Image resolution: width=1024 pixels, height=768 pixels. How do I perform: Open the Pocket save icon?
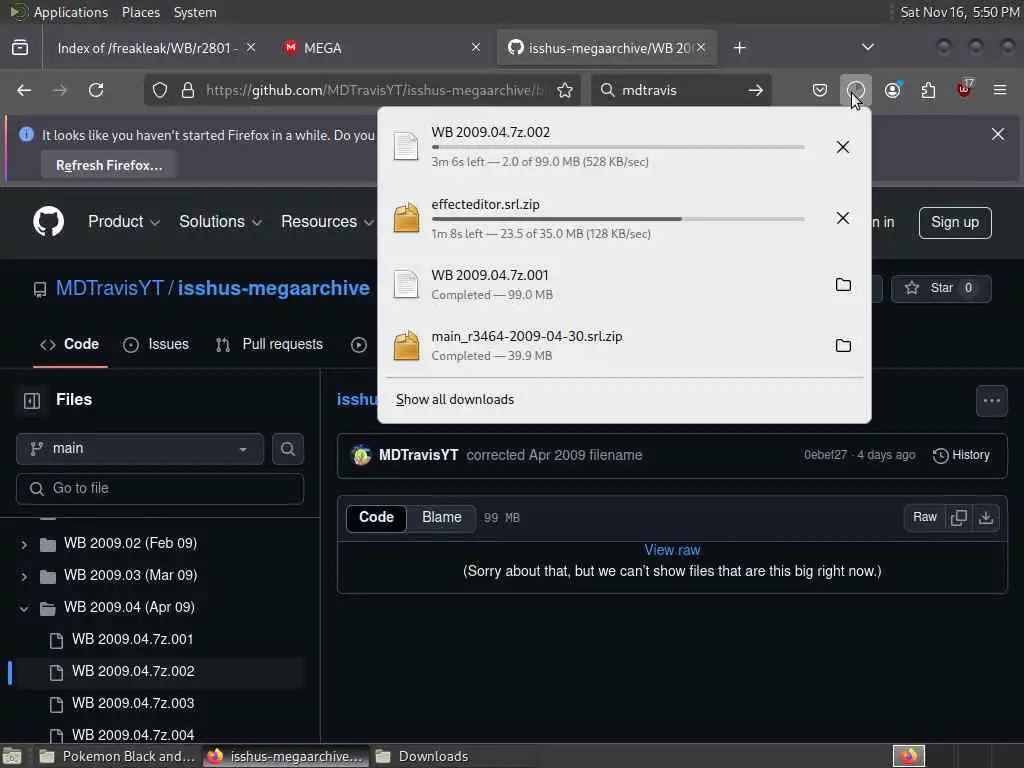(x=820, y=90)
